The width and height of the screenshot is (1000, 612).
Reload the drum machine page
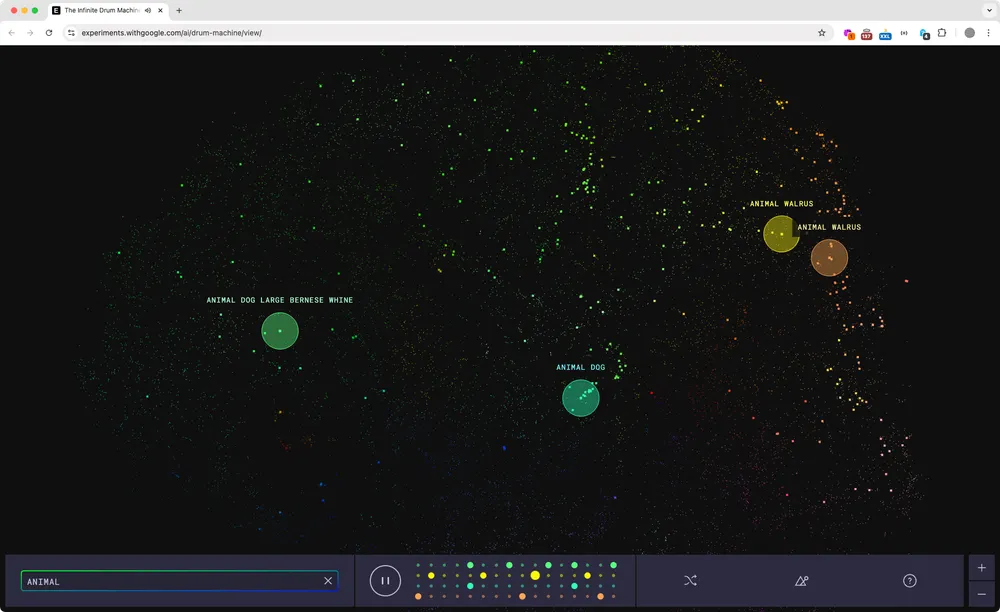click(48, 33)
